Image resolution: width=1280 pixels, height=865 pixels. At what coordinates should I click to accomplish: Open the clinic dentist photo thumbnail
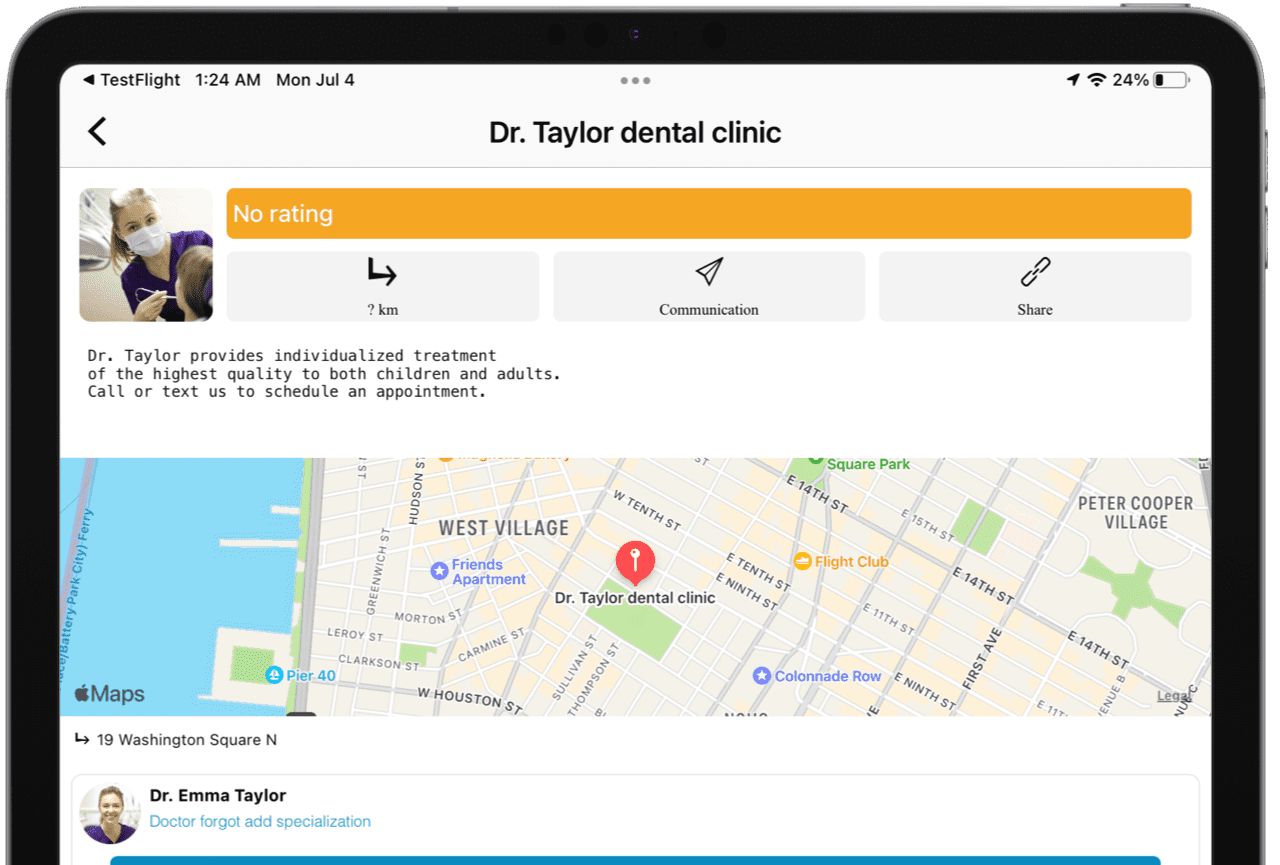pos(146,255)
